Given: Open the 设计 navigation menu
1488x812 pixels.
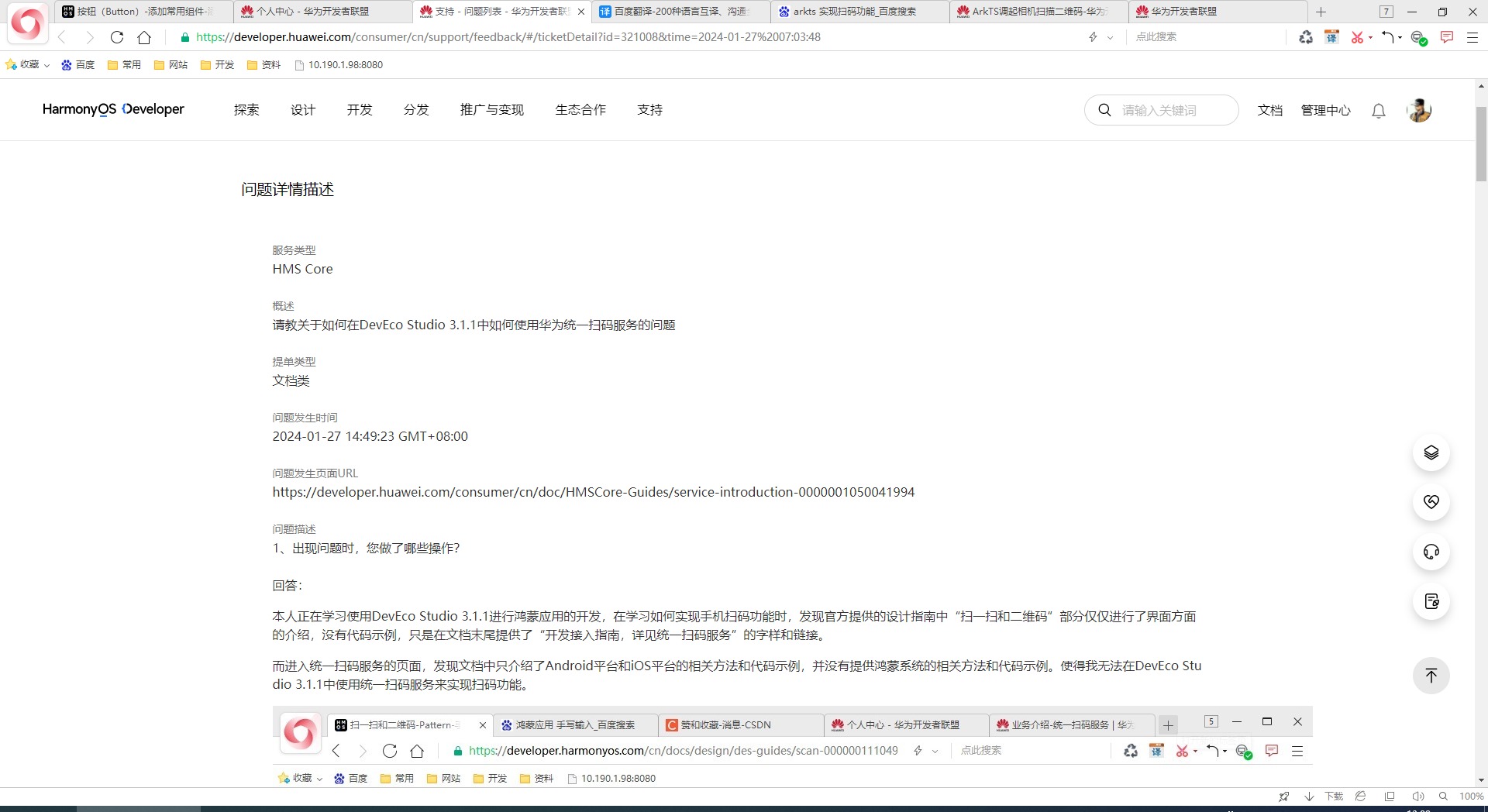Looking at the screenshot, I should click(303, 110).
